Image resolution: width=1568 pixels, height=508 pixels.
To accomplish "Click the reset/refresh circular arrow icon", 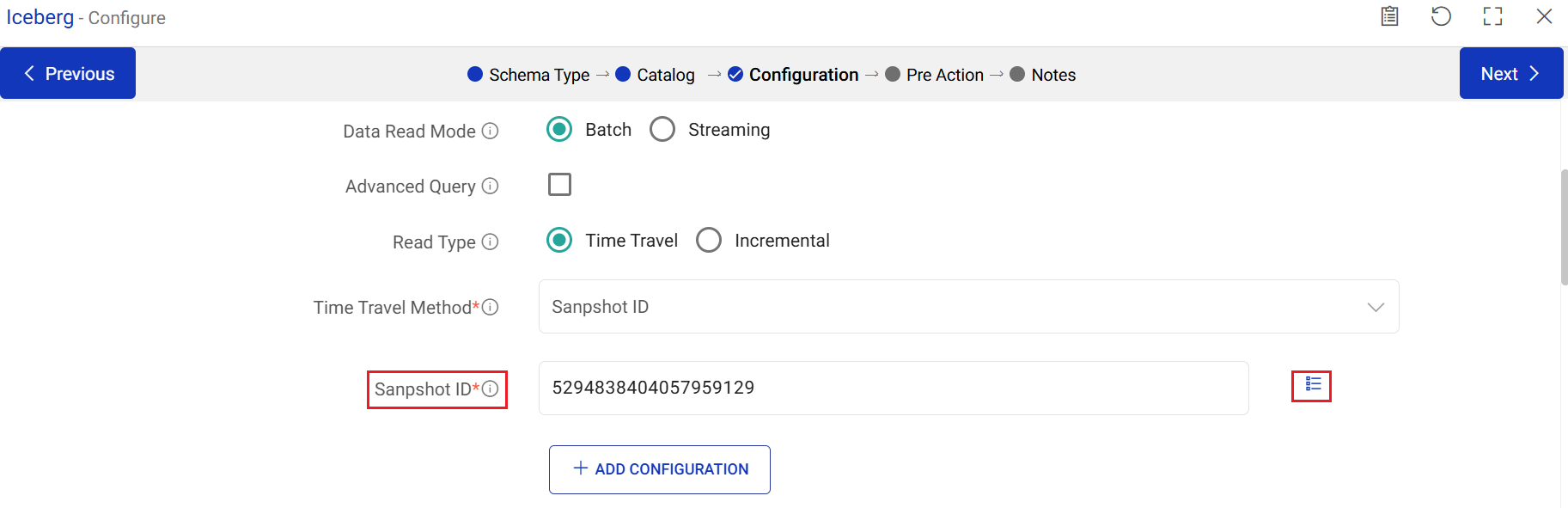I will tap(1441, 16).
